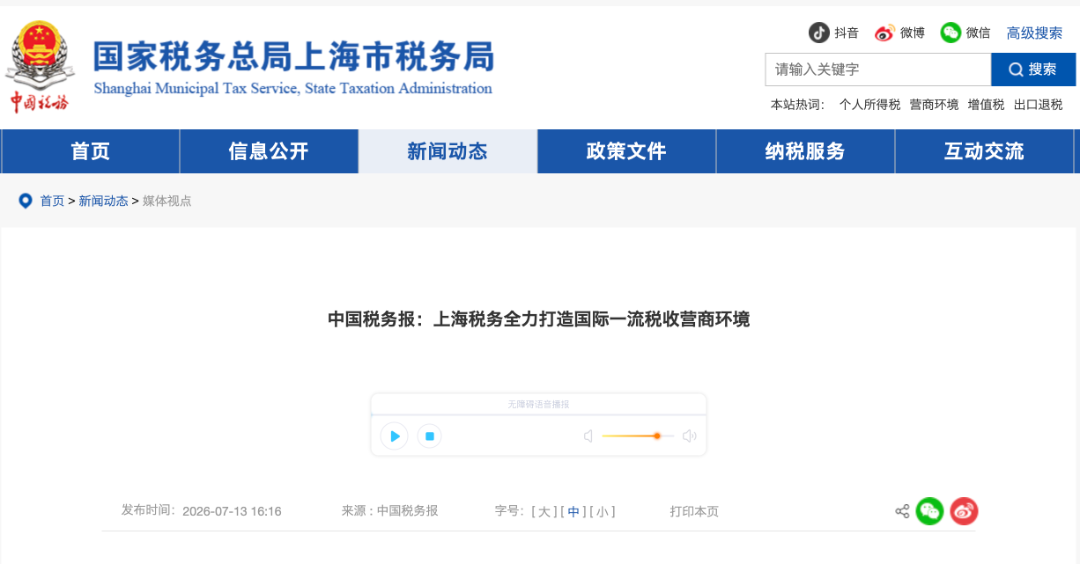
Task: Click 打印本页 print link
Action: click(694, 512)
